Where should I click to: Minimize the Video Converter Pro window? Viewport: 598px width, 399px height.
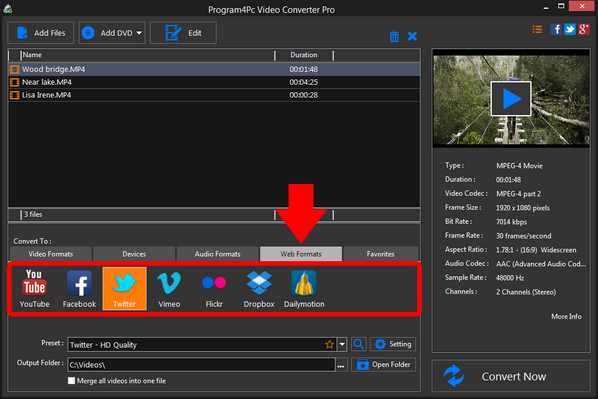click(x=546, y=7)
